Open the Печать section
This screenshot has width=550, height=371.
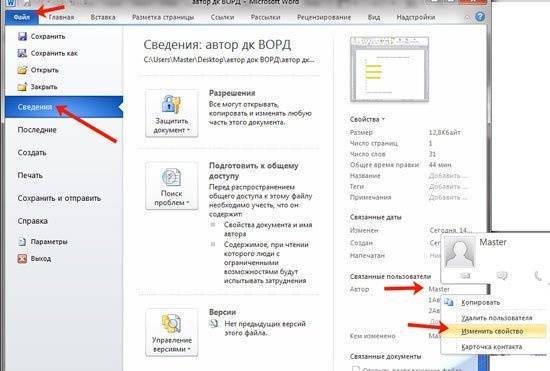click(30, 175)
